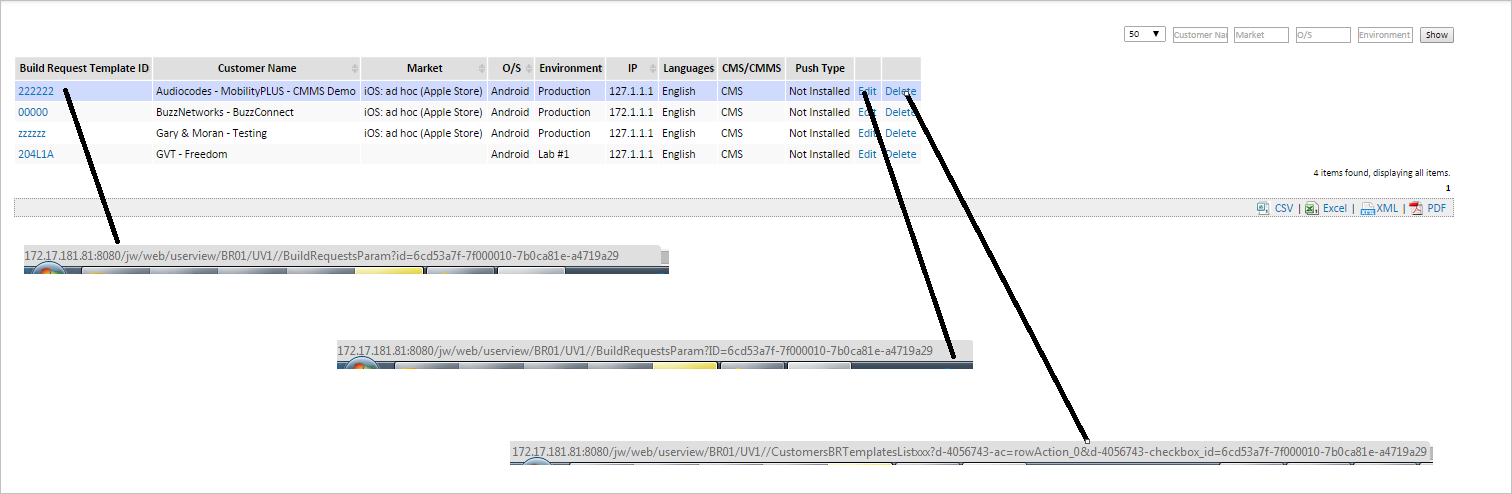Click 'Not Installed' in Audiocodes row
Viewport: 1512px width, 494px height.
click(x=819, y=91)
